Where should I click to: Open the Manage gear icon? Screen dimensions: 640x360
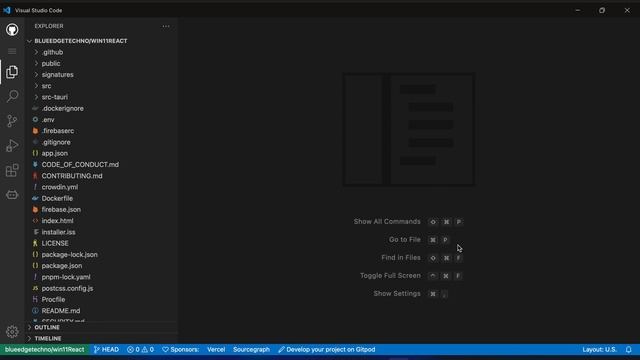pos(12,332)
